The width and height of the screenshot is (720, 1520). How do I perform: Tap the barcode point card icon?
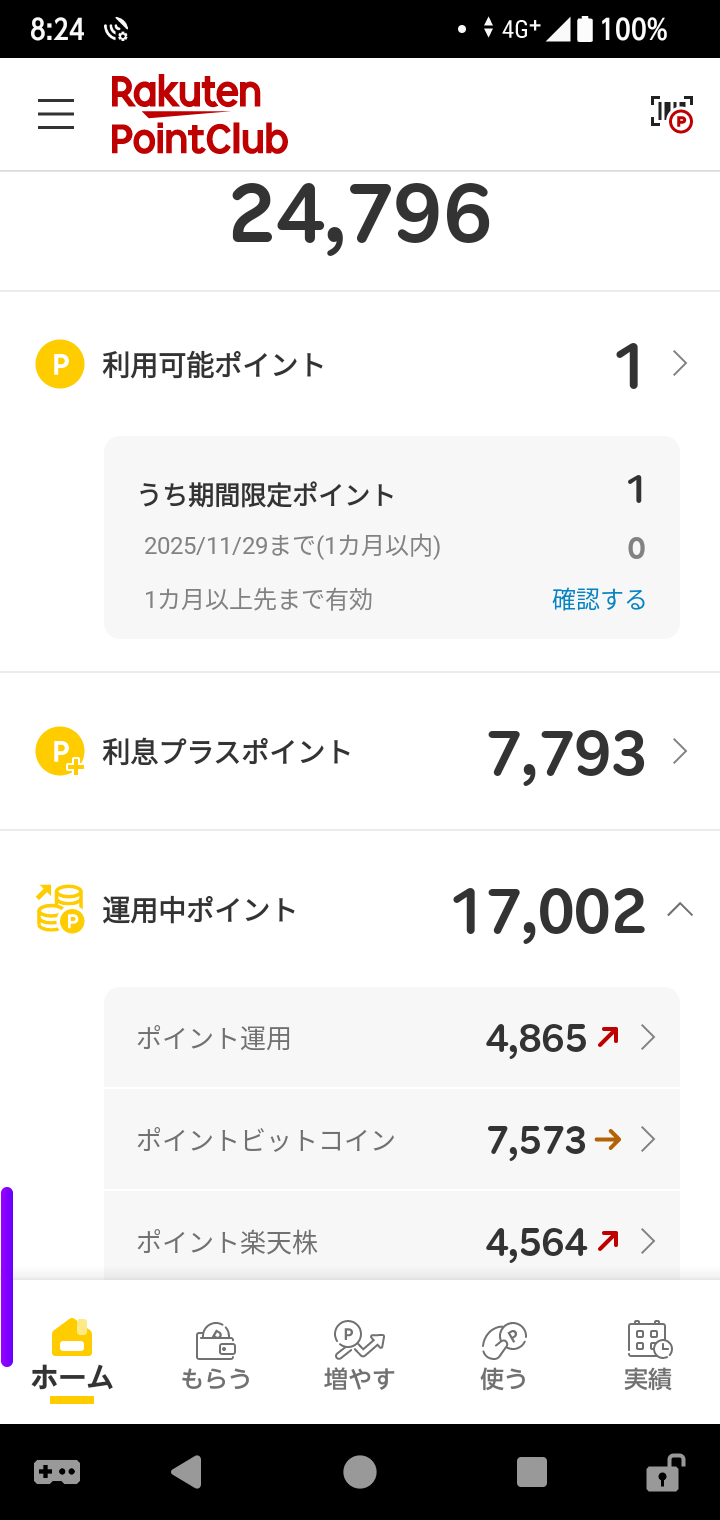(671, 114)
